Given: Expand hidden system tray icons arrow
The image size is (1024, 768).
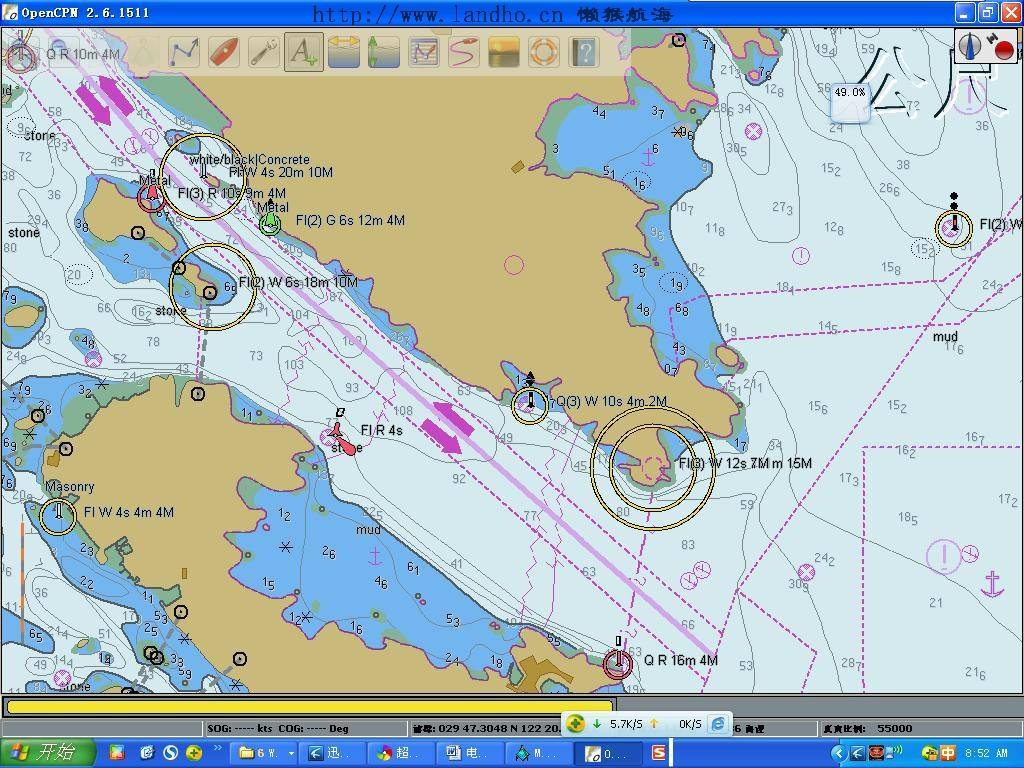Looking at the screenshot, I should point(839,753).
